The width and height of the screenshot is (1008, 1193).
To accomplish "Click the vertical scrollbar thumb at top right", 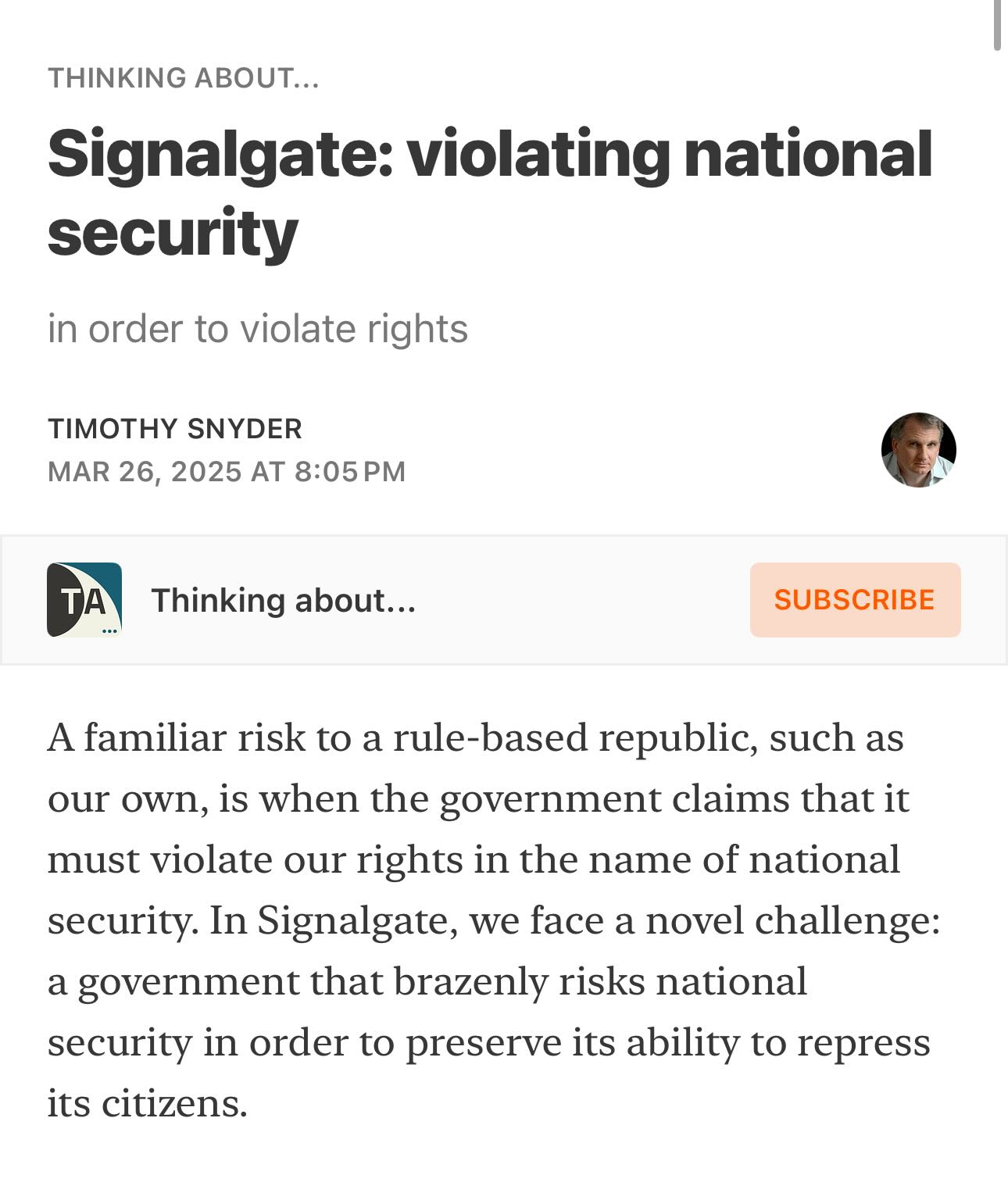I will click(x=997, y=25).
